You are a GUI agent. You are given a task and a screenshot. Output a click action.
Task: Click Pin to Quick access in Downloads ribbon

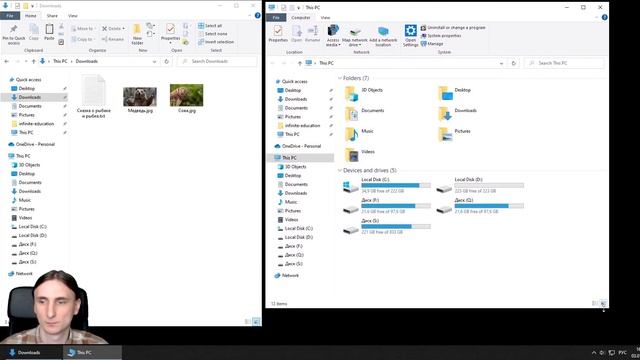14,34
